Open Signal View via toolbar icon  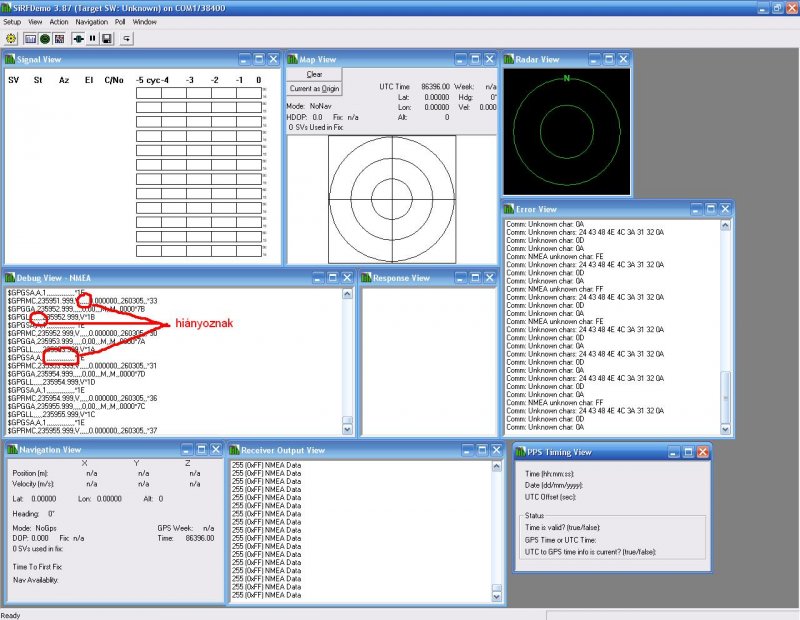coord(31,38)
